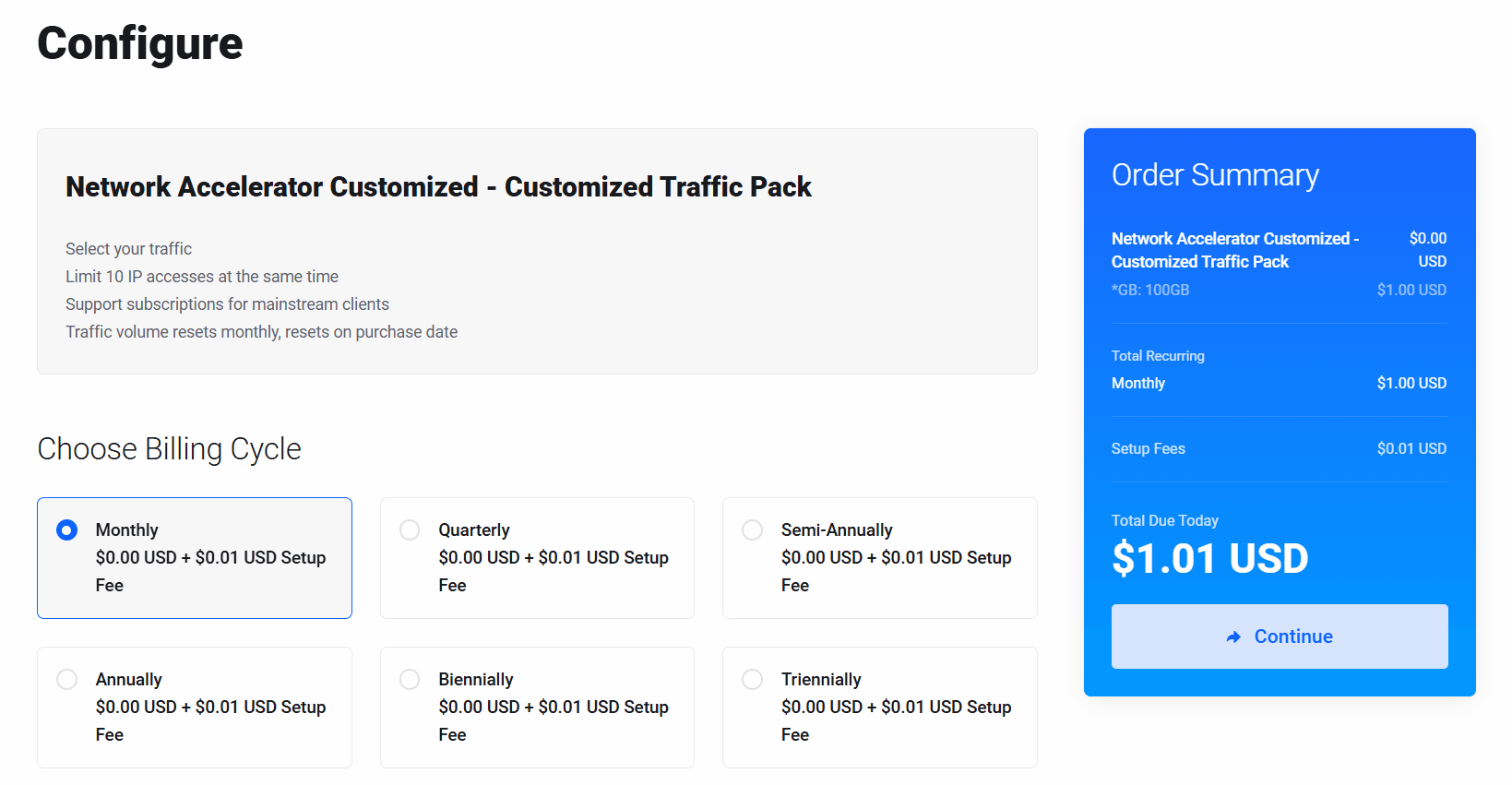1512x785 pixels.
Task: Click the Network Accelerator Customized card title
Action: click(x=438, y=187)
